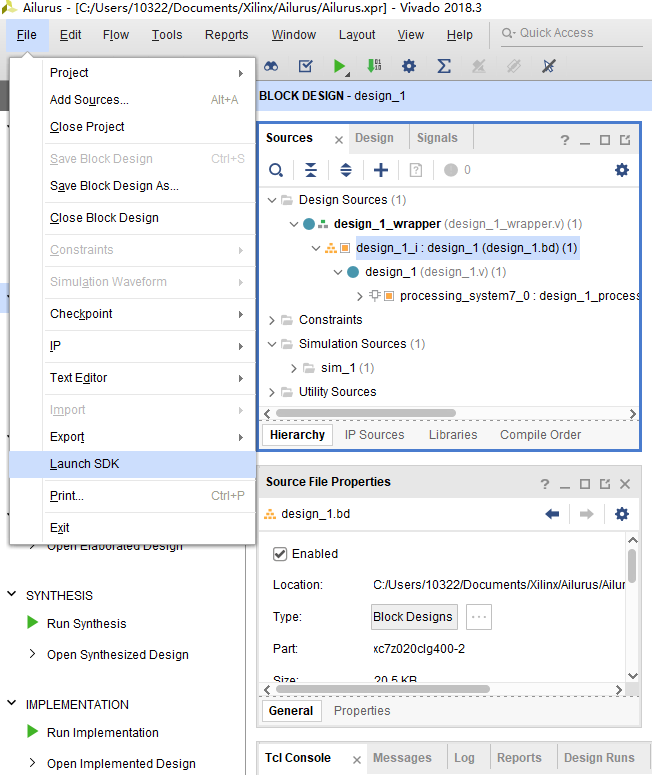Choose Add Sources... menu item
Viewport: 652px width, 775px height.
(x=132, y=100)
